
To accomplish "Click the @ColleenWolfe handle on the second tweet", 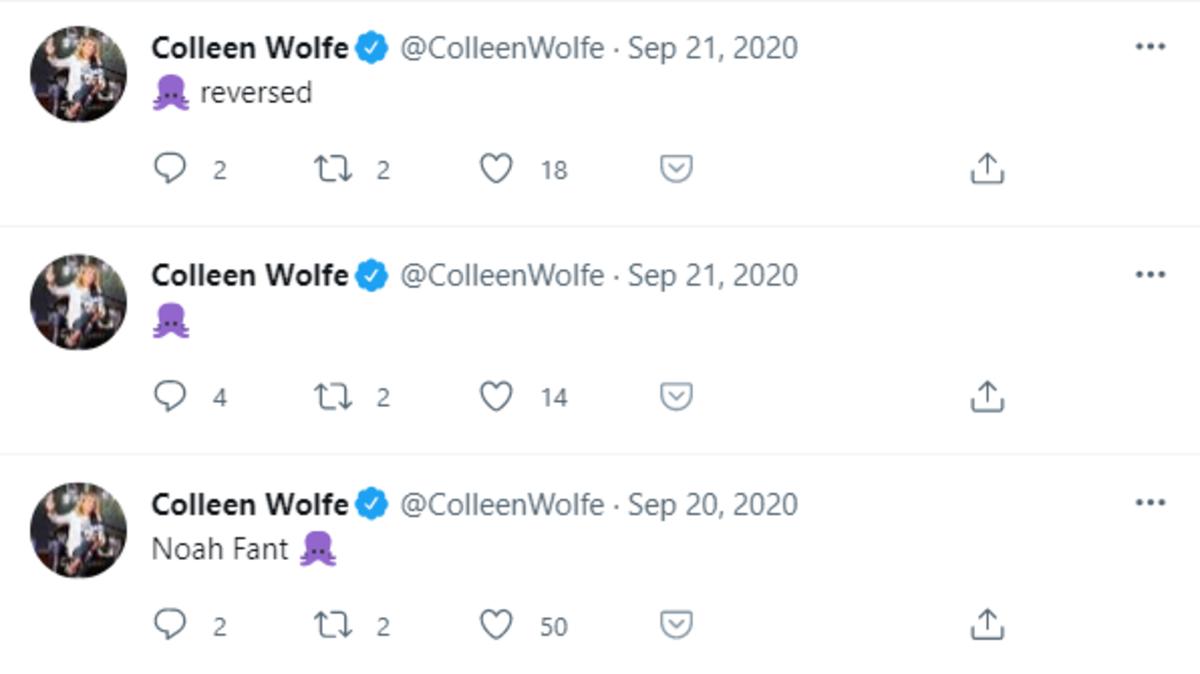I will (x=502, y=275).
